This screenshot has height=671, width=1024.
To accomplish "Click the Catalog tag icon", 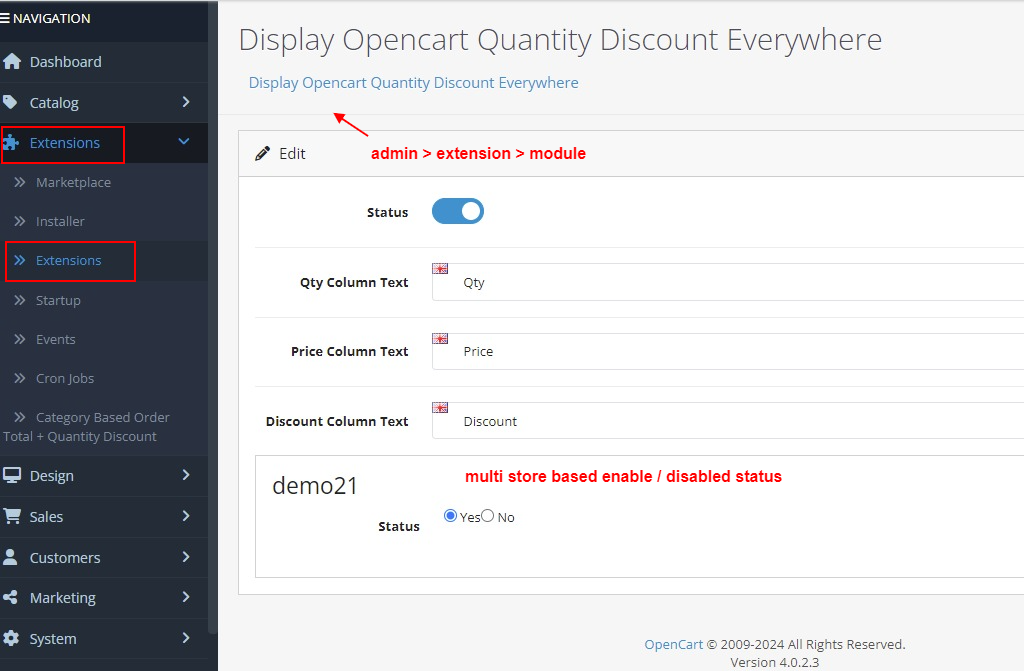I will pos(10,102).
